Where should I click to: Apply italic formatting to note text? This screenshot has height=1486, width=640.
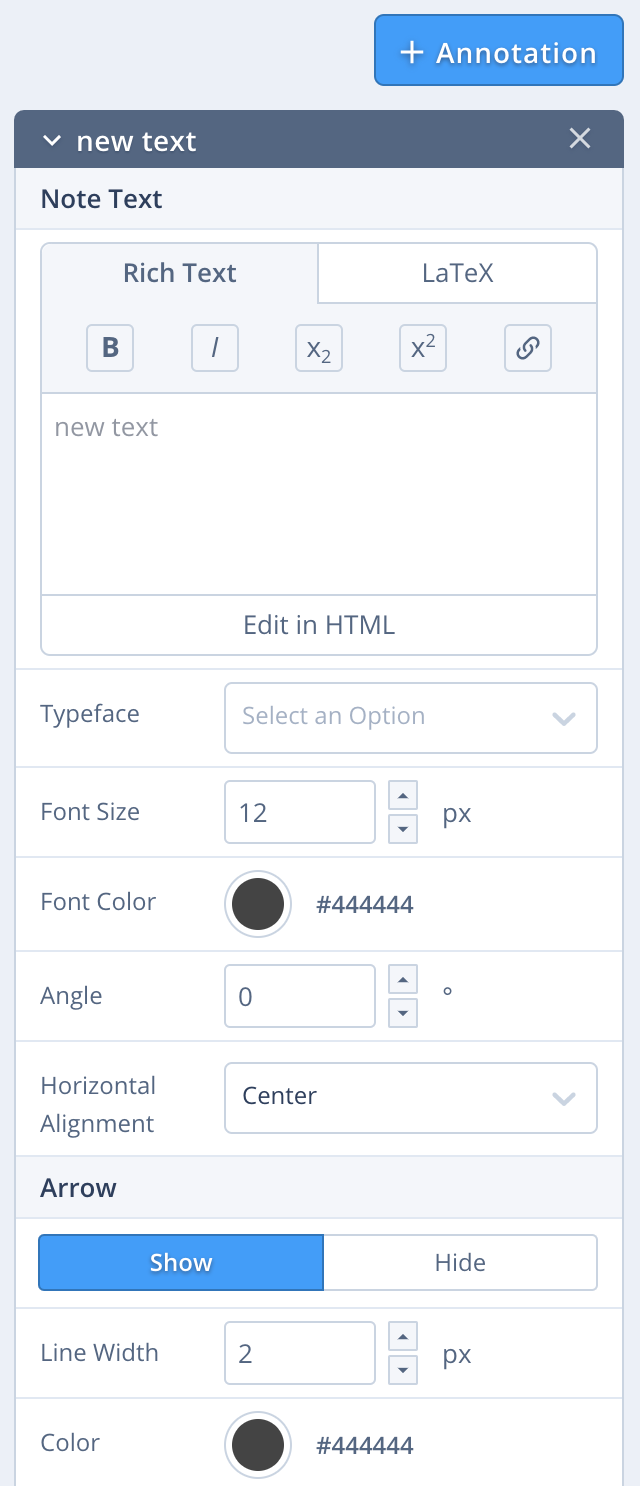pyautogui.click(x=214, y=348)
